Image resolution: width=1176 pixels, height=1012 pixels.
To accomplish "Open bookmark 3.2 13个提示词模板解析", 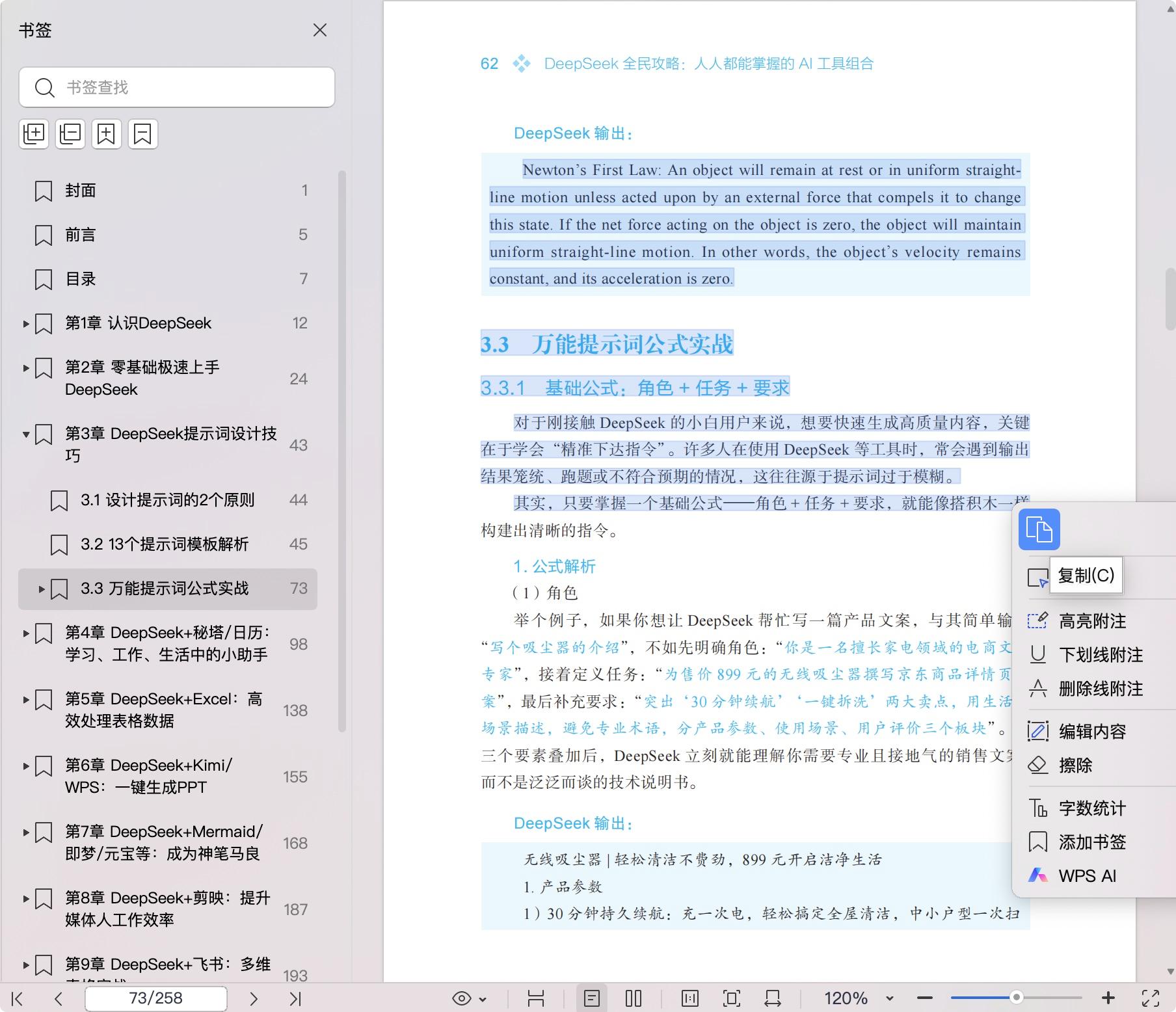I will tap(168, 544).
